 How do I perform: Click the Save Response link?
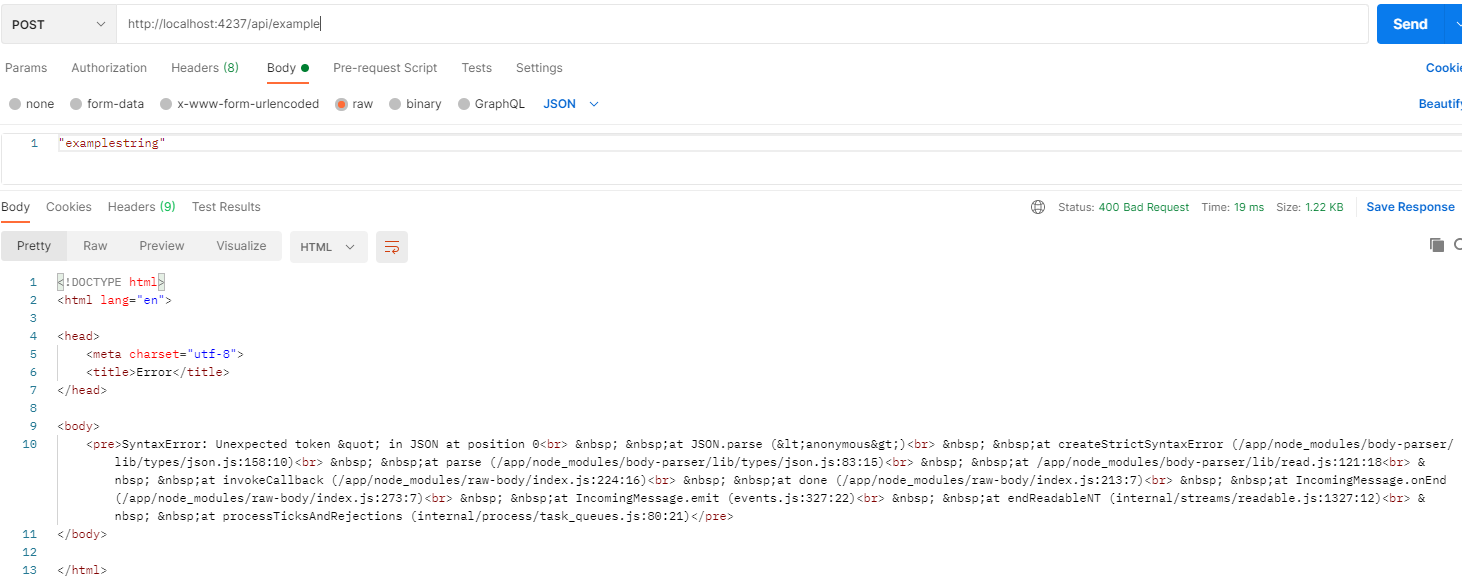[1410, 207]
